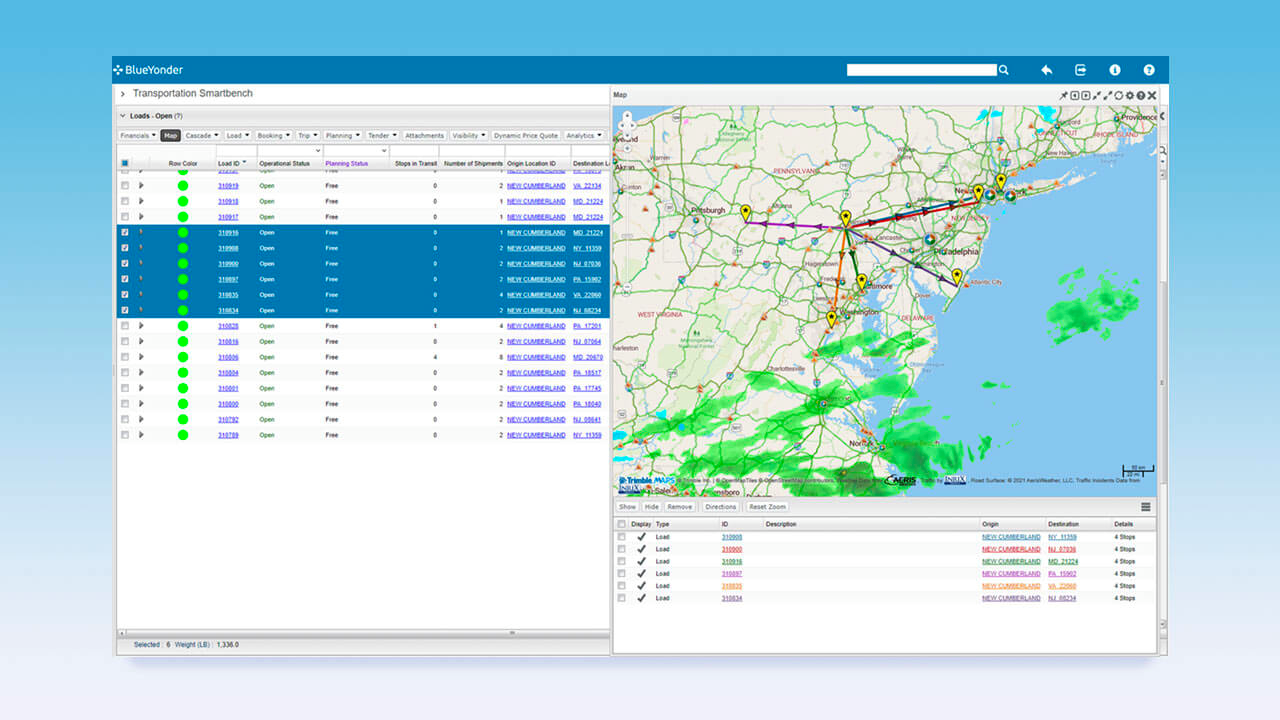Open the hamburger menu in map list panel
The height and width of the screenshot is (720, 1280).
1145,507
